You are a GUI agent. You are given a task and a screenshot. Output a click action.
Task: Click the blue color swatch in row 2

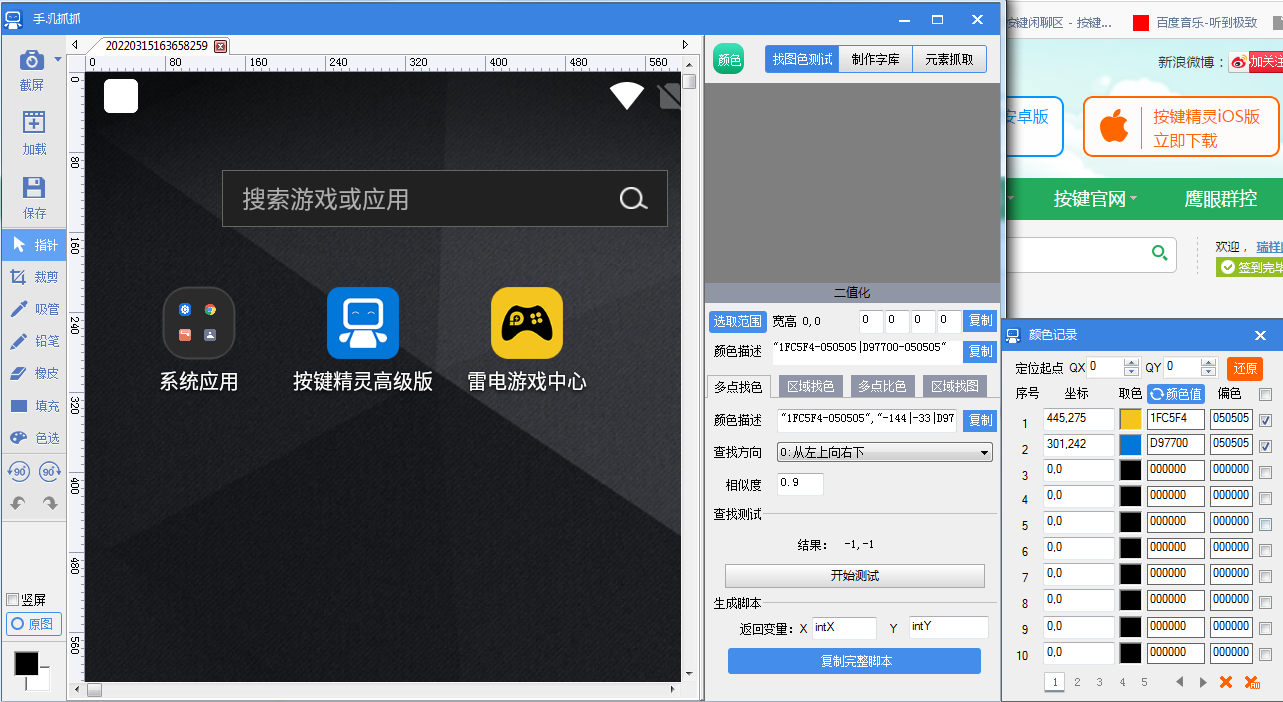pyautogui.click(x=1130, y=445)
